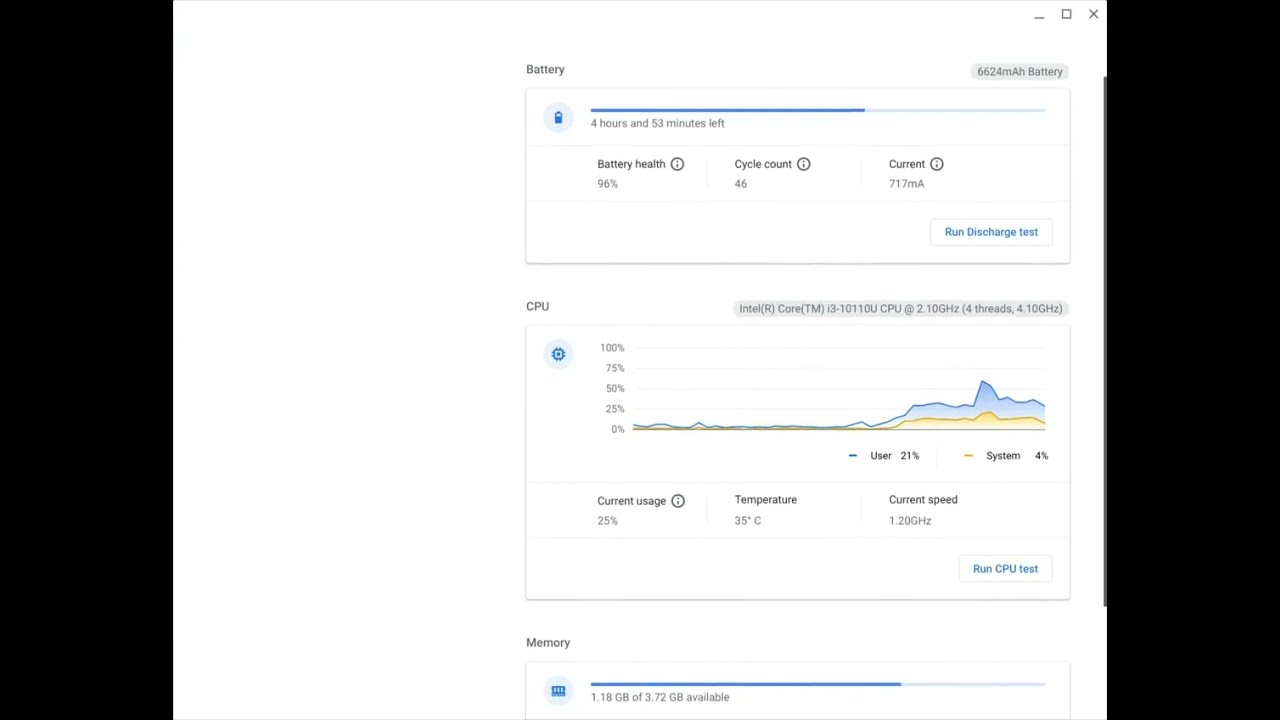Select the Cycle count value 46
Image resolution: width=1280 pixels, height=720 pixels.
coord(740,184)
